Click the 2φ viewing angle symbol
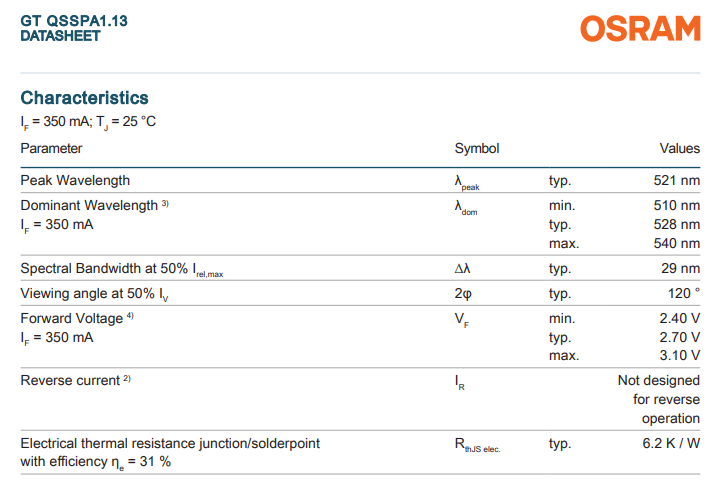This screenshot has width=719, height=490. coord(463,293)
